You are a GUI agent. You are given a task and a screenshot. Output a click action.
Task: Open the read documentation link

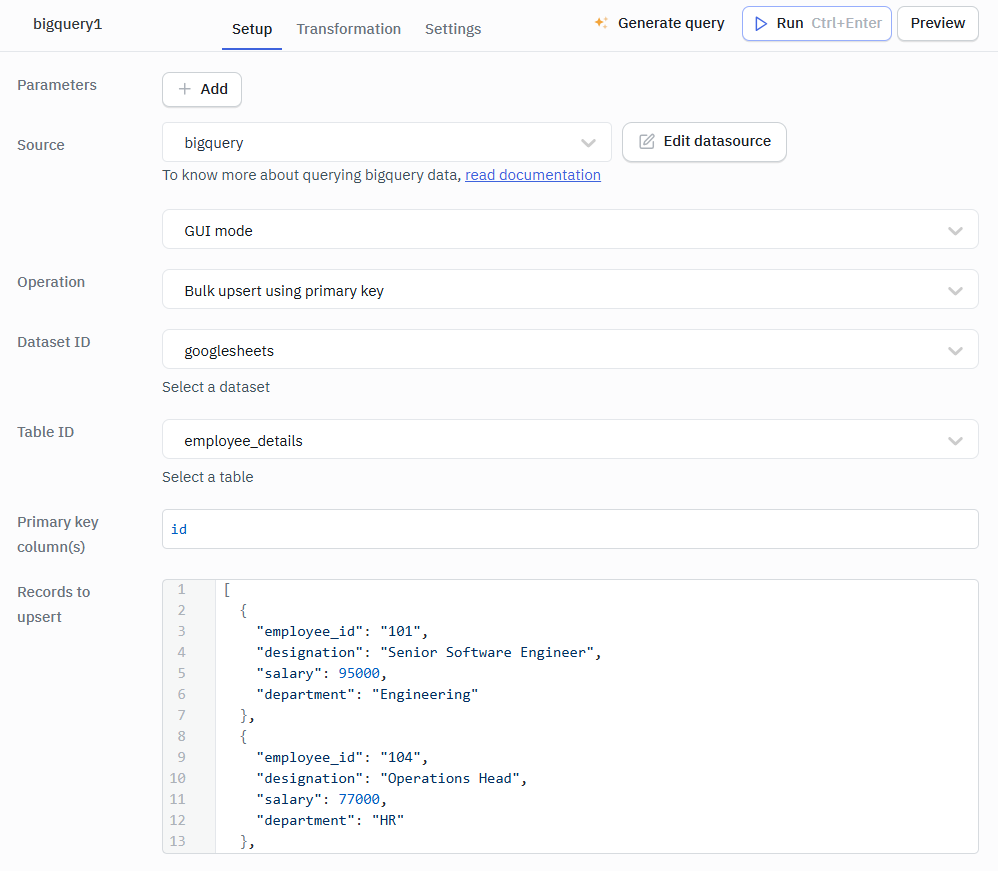pyautogui.click(x=533, y=175)
